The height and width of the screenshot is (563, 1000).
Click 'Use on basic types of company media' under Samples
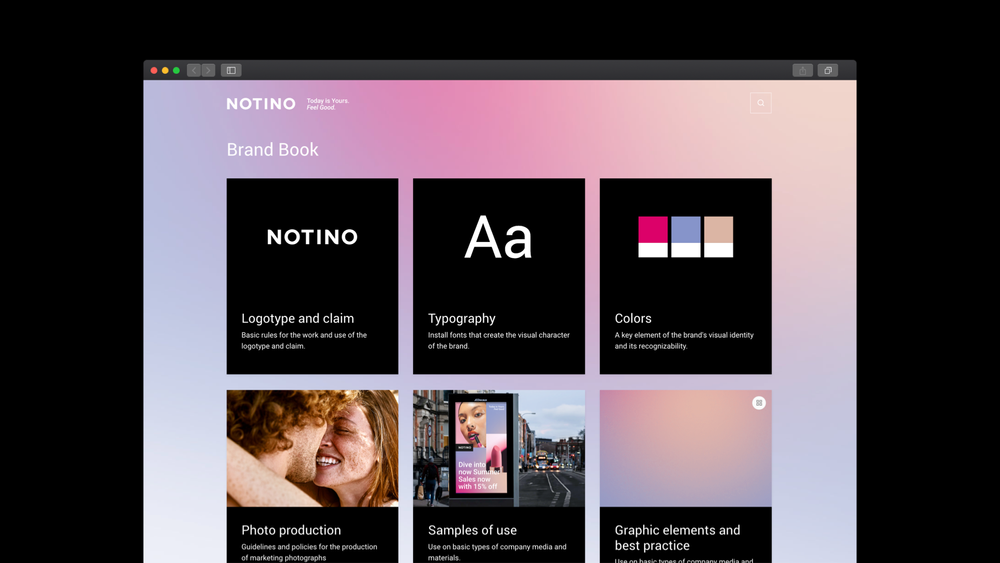(x=497, y=552)
